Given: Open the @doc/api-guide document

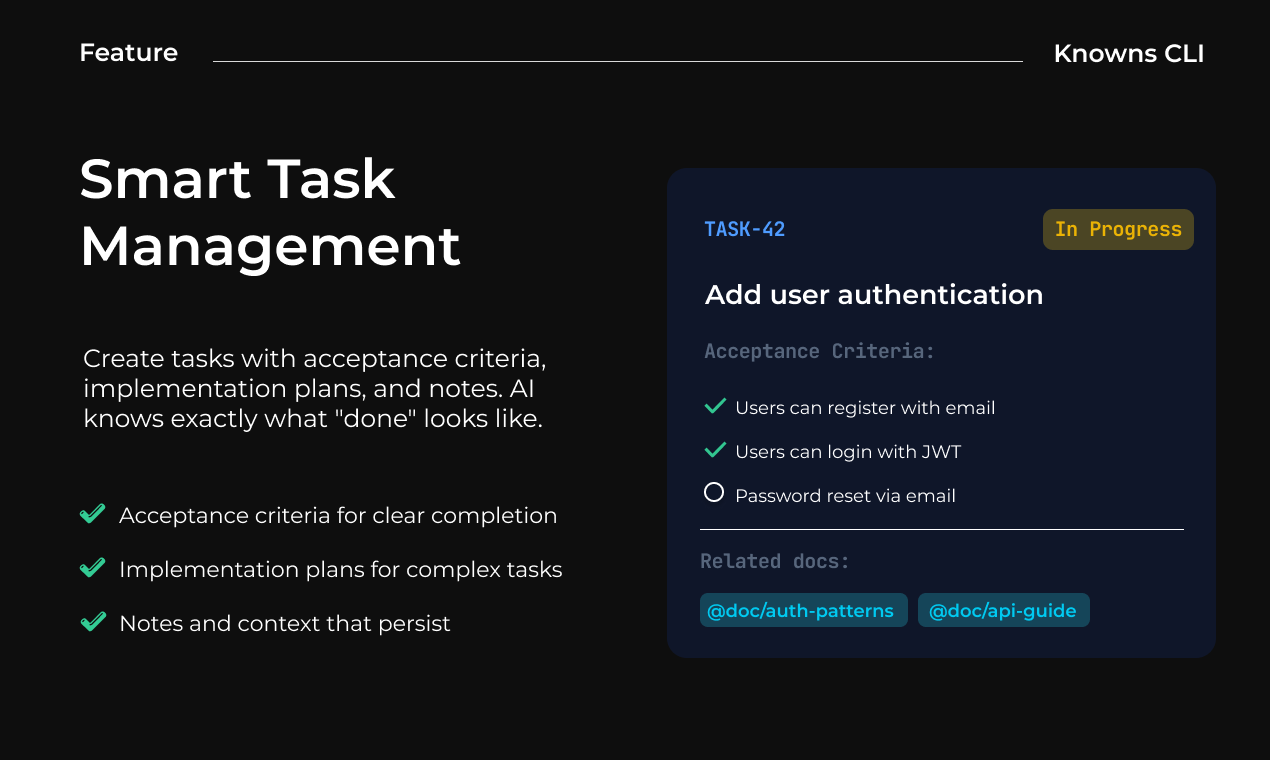Looking at the screenshot, I should click(x=1003, y=610).
